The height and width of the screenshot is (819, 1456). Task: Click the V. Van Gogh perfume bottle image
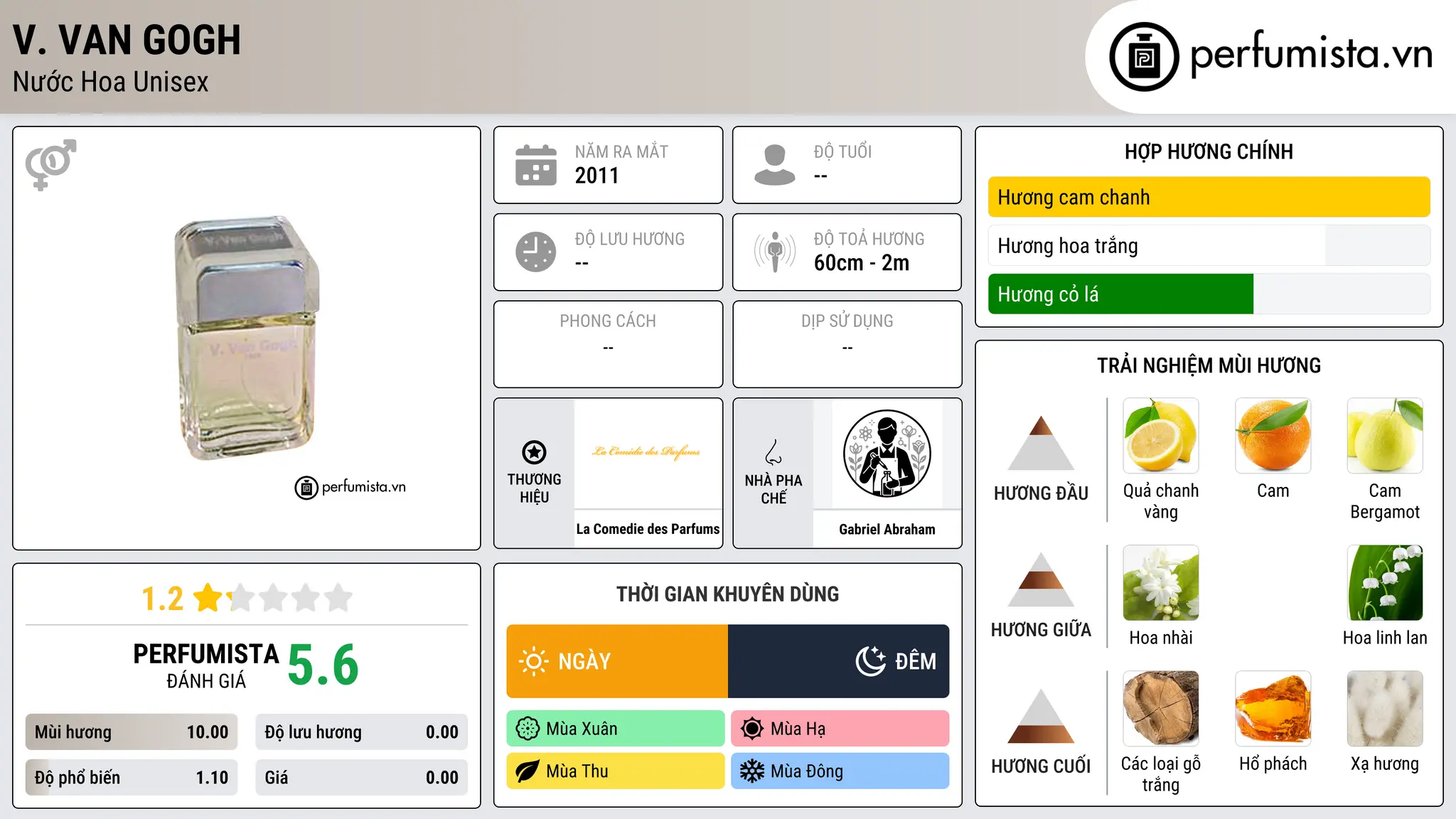pos(247,338)
